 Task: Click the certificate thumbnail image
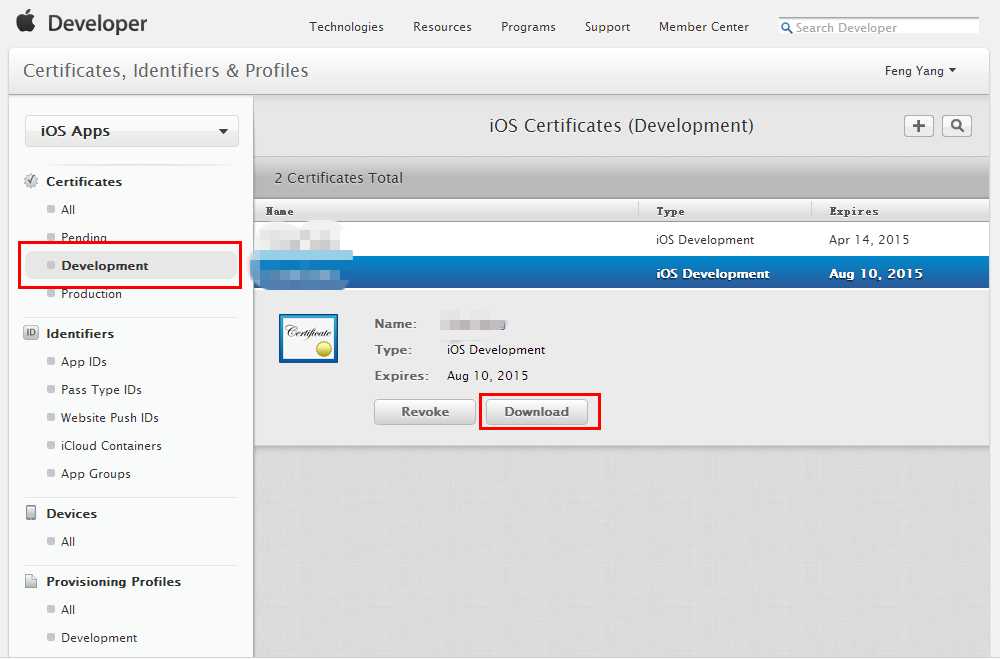pyautogui.click(x=309, y=338)
